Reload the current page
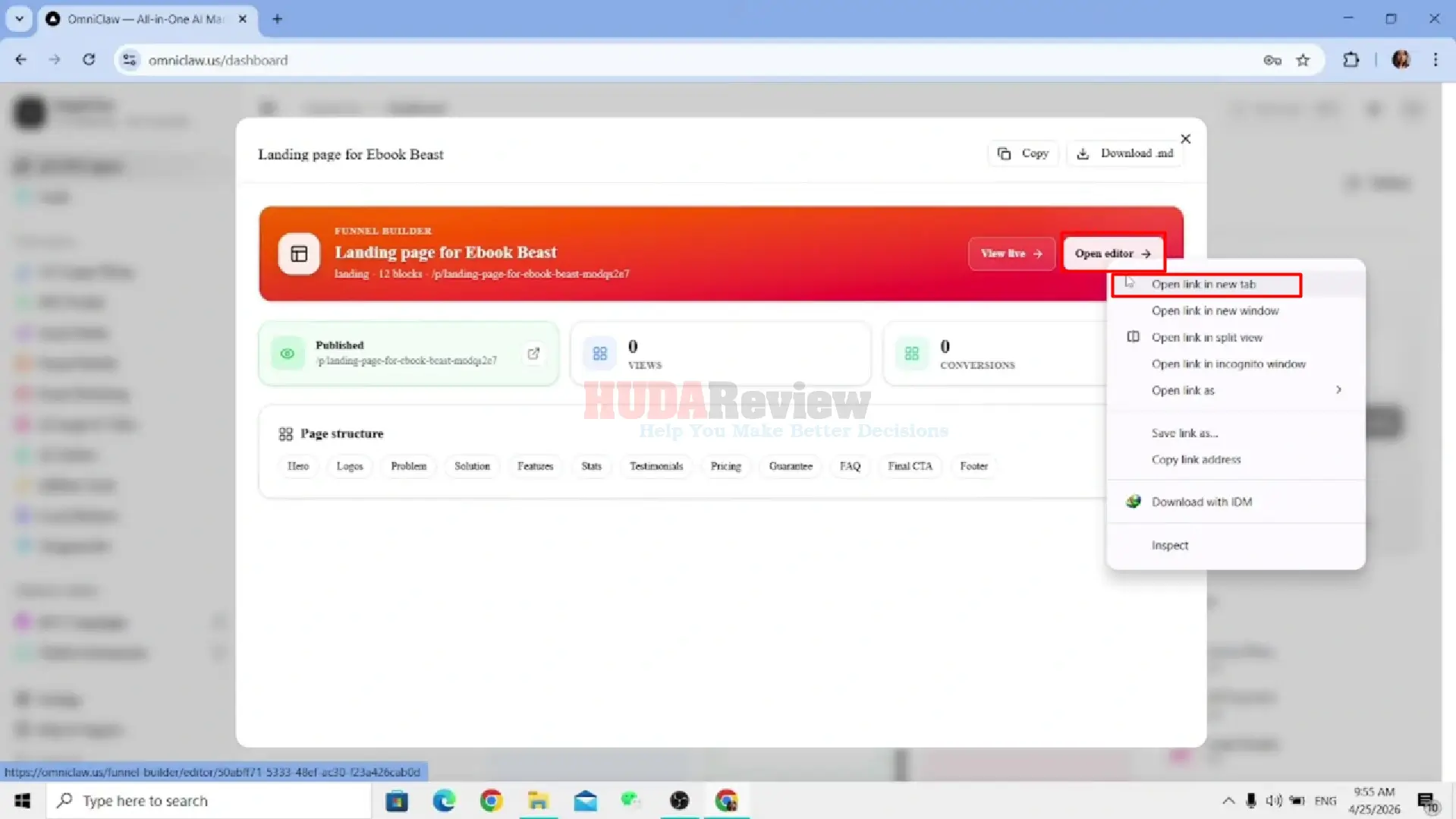The width and height of the screenshot is (1456, 819). tap(89, 60)
